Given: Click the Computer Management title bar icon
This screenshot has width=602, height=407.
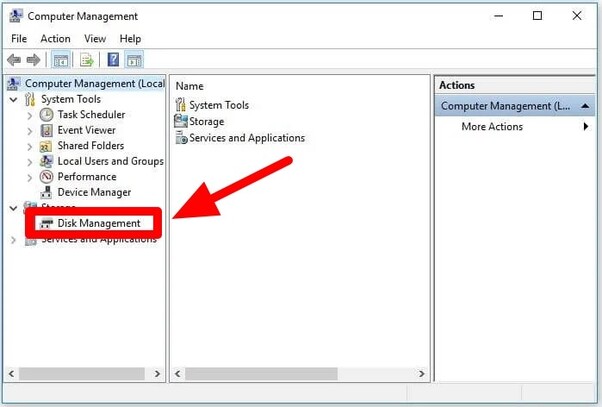Looking at the screenshot, I should pos(16,16).
